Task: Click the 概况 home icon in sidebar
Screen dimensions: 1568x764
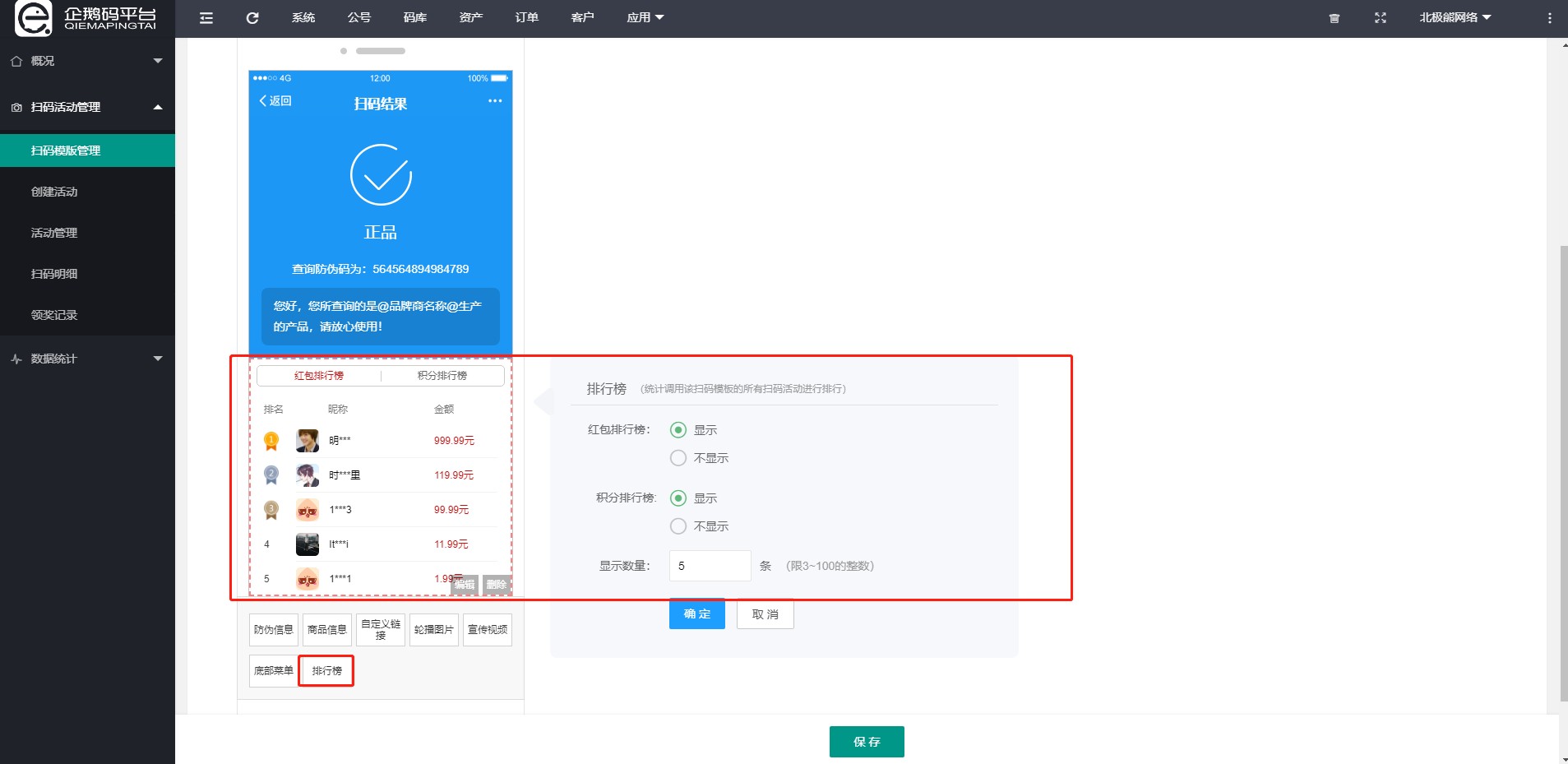Action: (x=16, y=60)
